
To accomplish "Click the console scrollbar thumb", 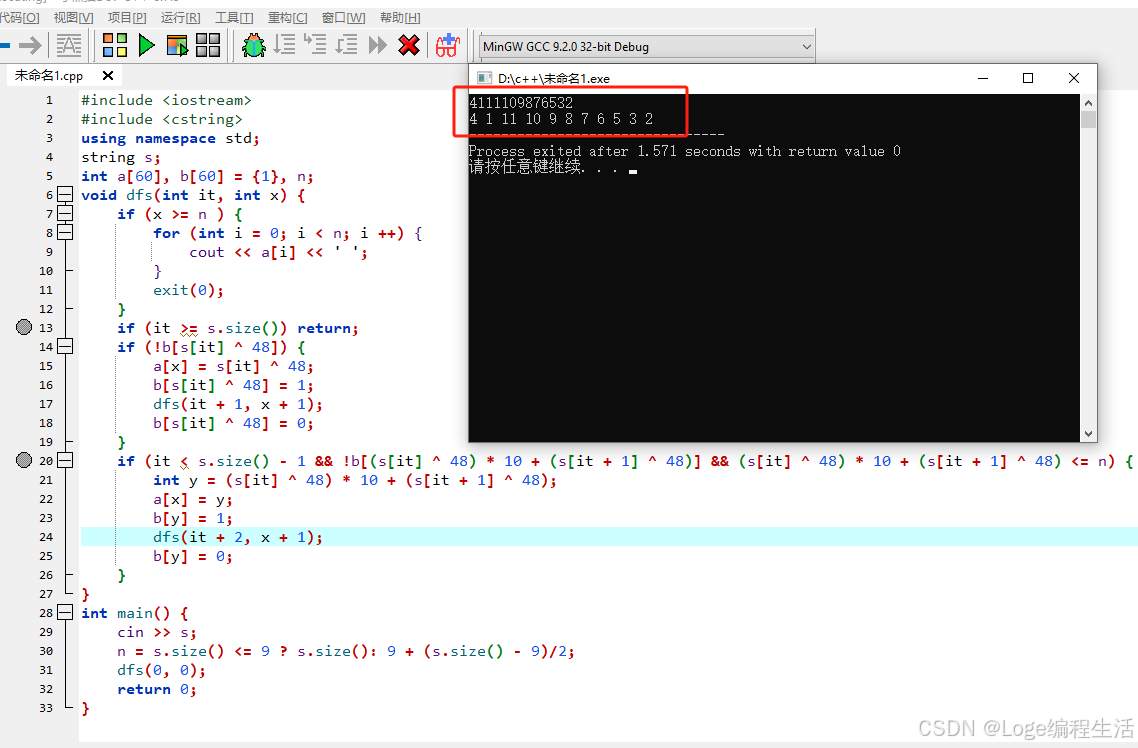I will pyautogui.click(x=1088, y=119).
